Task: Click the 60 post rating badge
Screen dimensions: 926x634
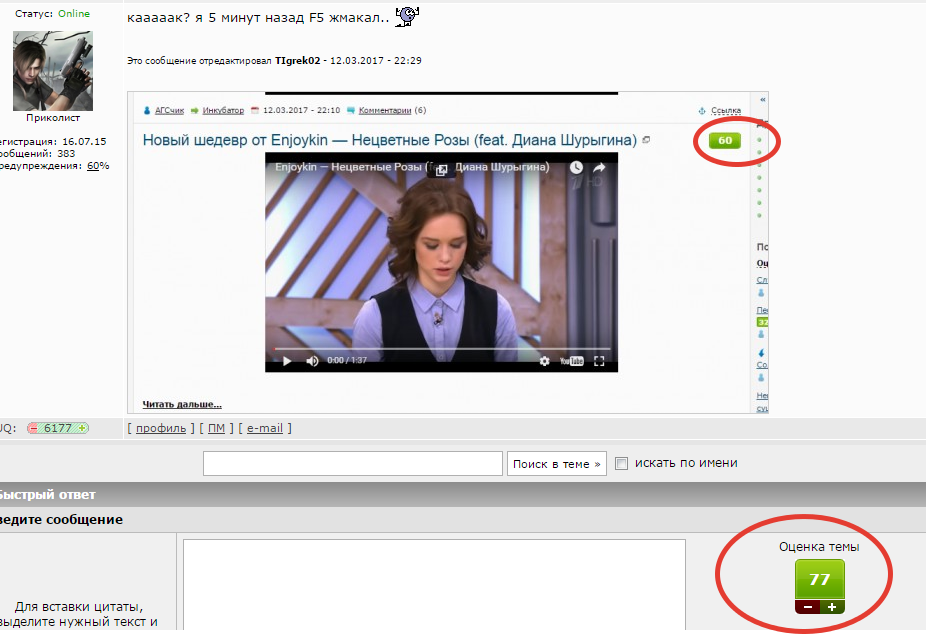Action: [x=725, y=140]
